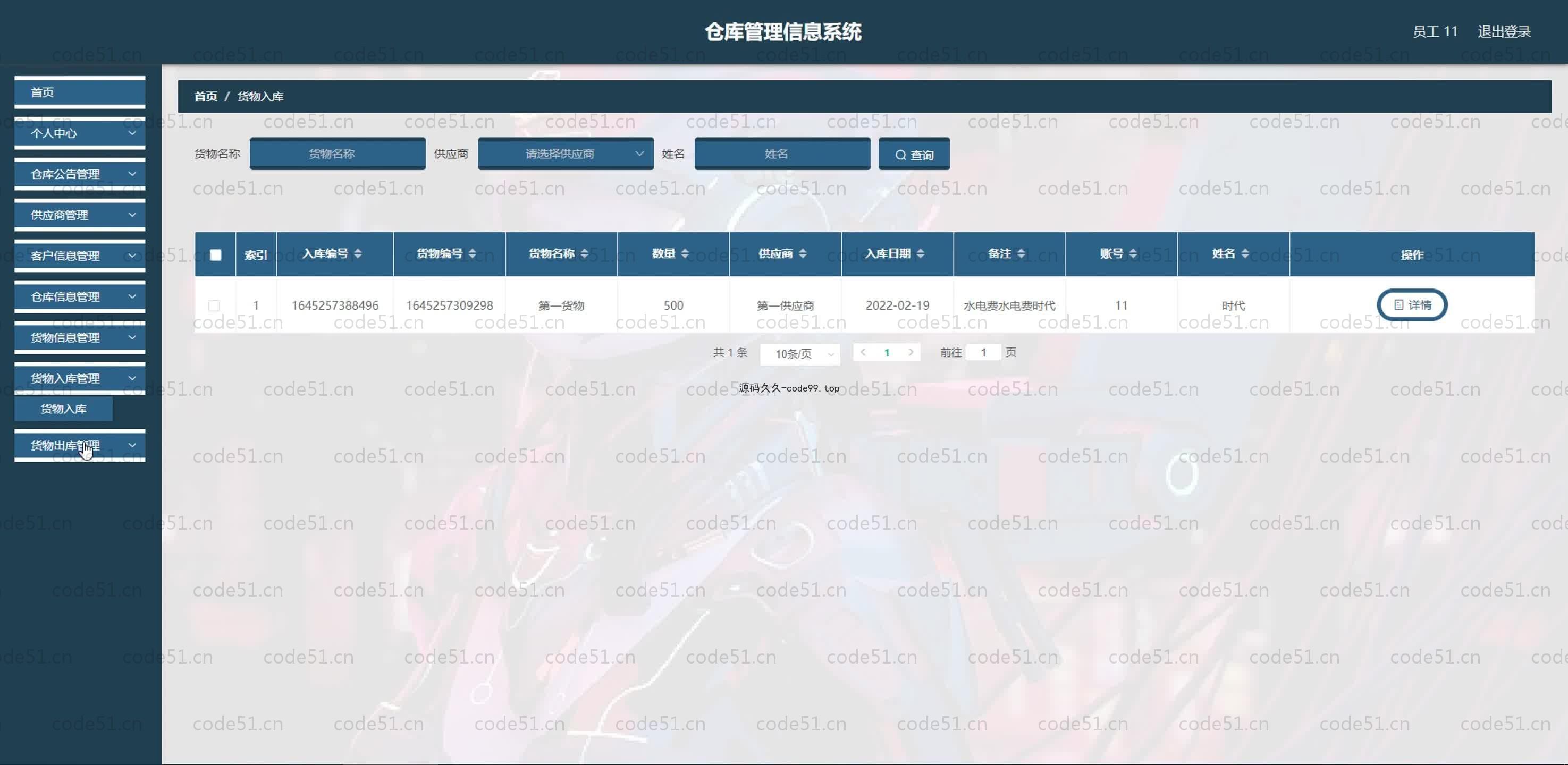This screenshot has height=765, width=1568.
Task: Go to next page arrow
Action: 911,352
